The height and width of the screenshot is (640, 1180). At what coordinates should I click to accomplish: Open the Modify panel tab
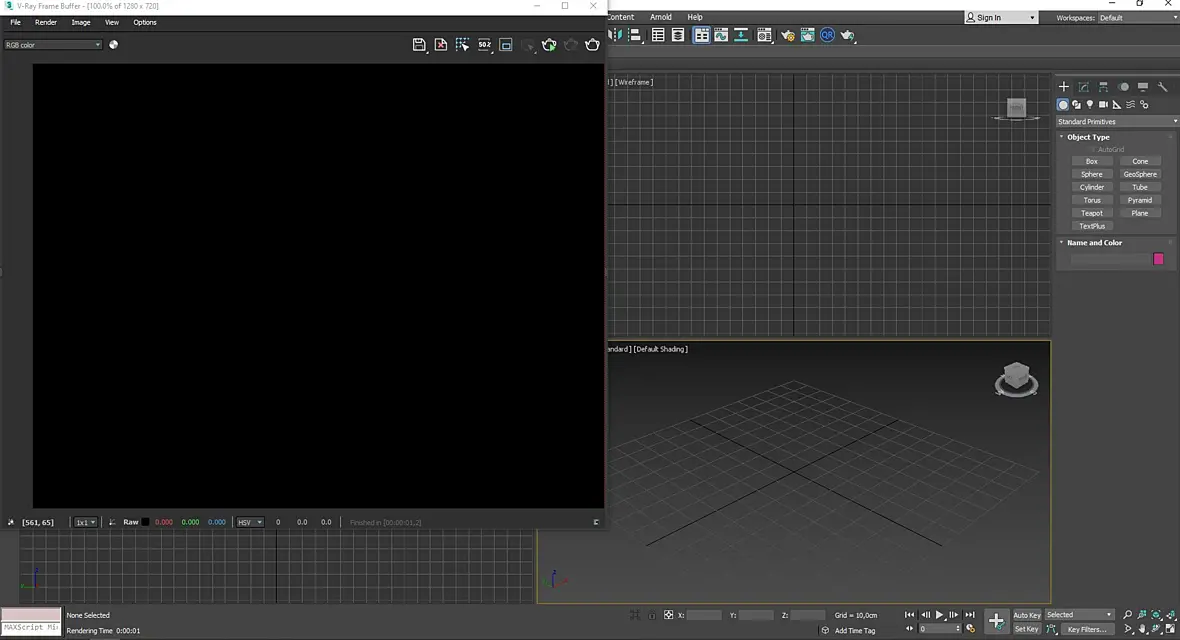tap(1084, 87)
